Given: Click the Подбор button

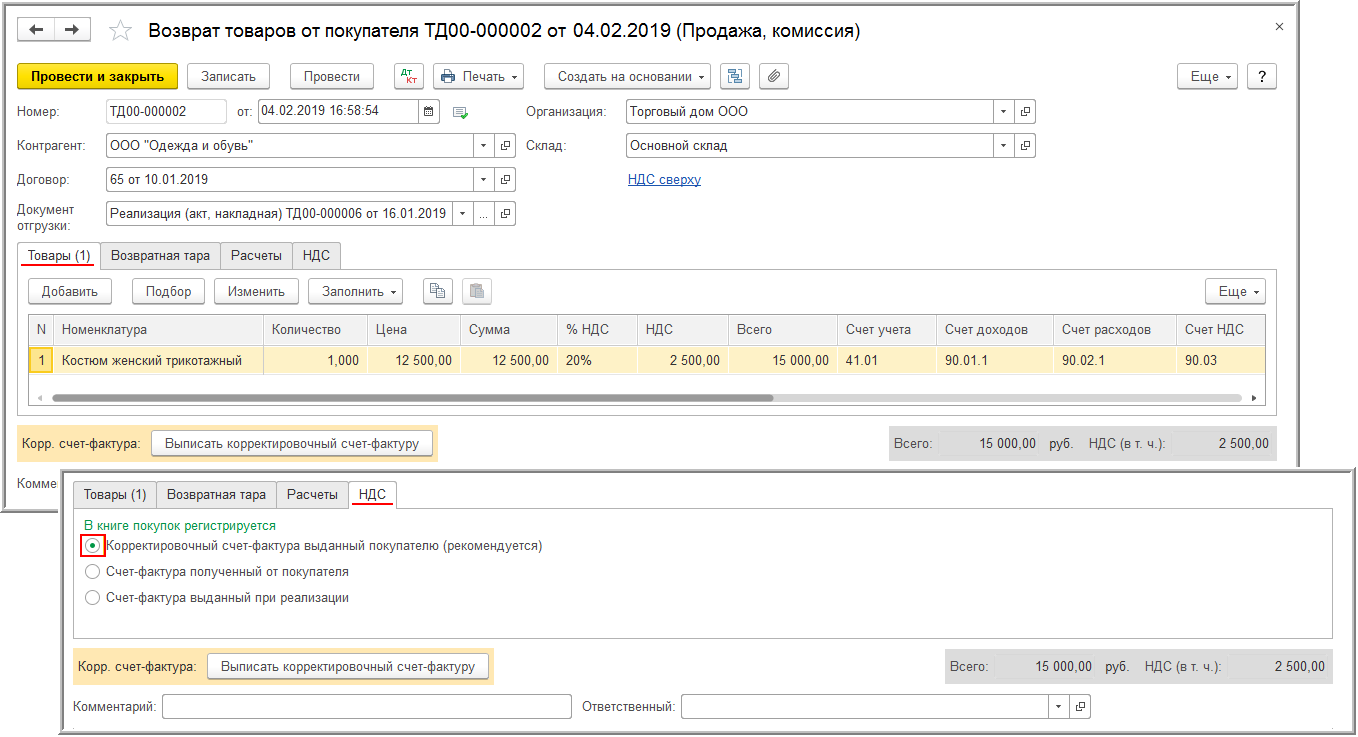Looking at the screenshot, I should [168, 291].
